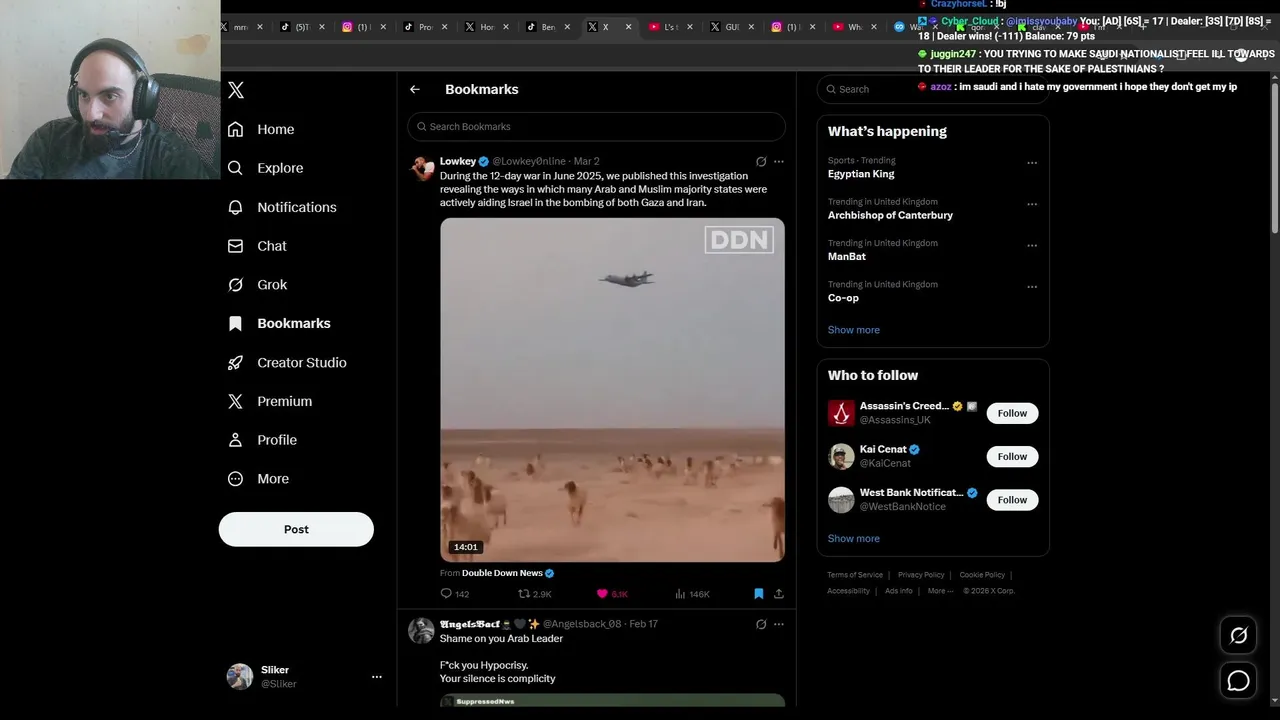Open more options for ManBat trend
The height and width of the screenshot is (720, 1280).
tap(1032, 246)
